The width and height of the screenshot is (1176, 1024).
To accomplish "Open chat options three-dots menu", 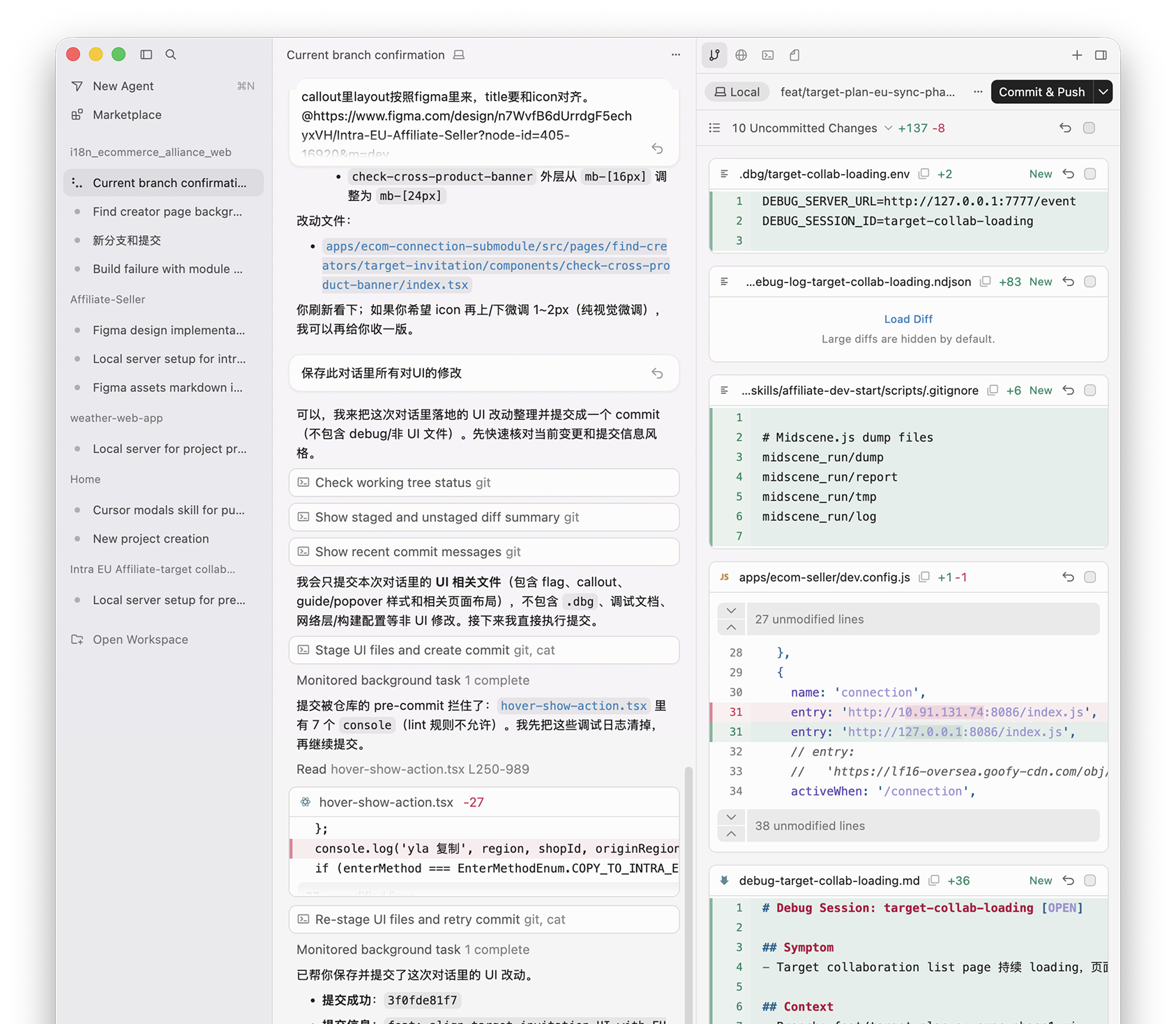I will coord(676,54).
